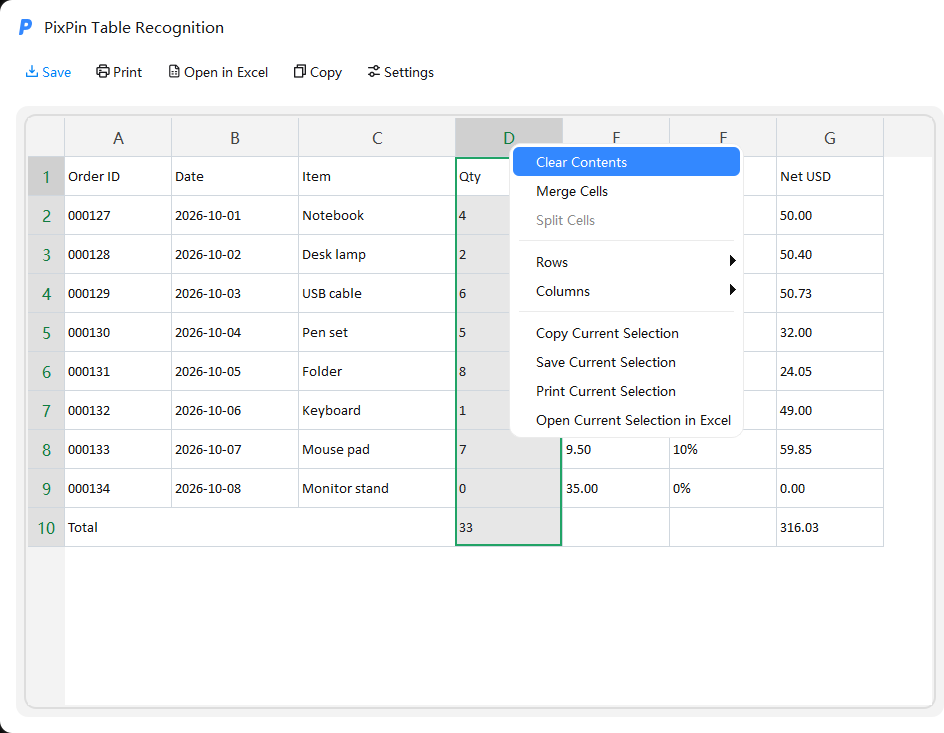Expand the Rows submenu arrow

(x=732, y=261)
